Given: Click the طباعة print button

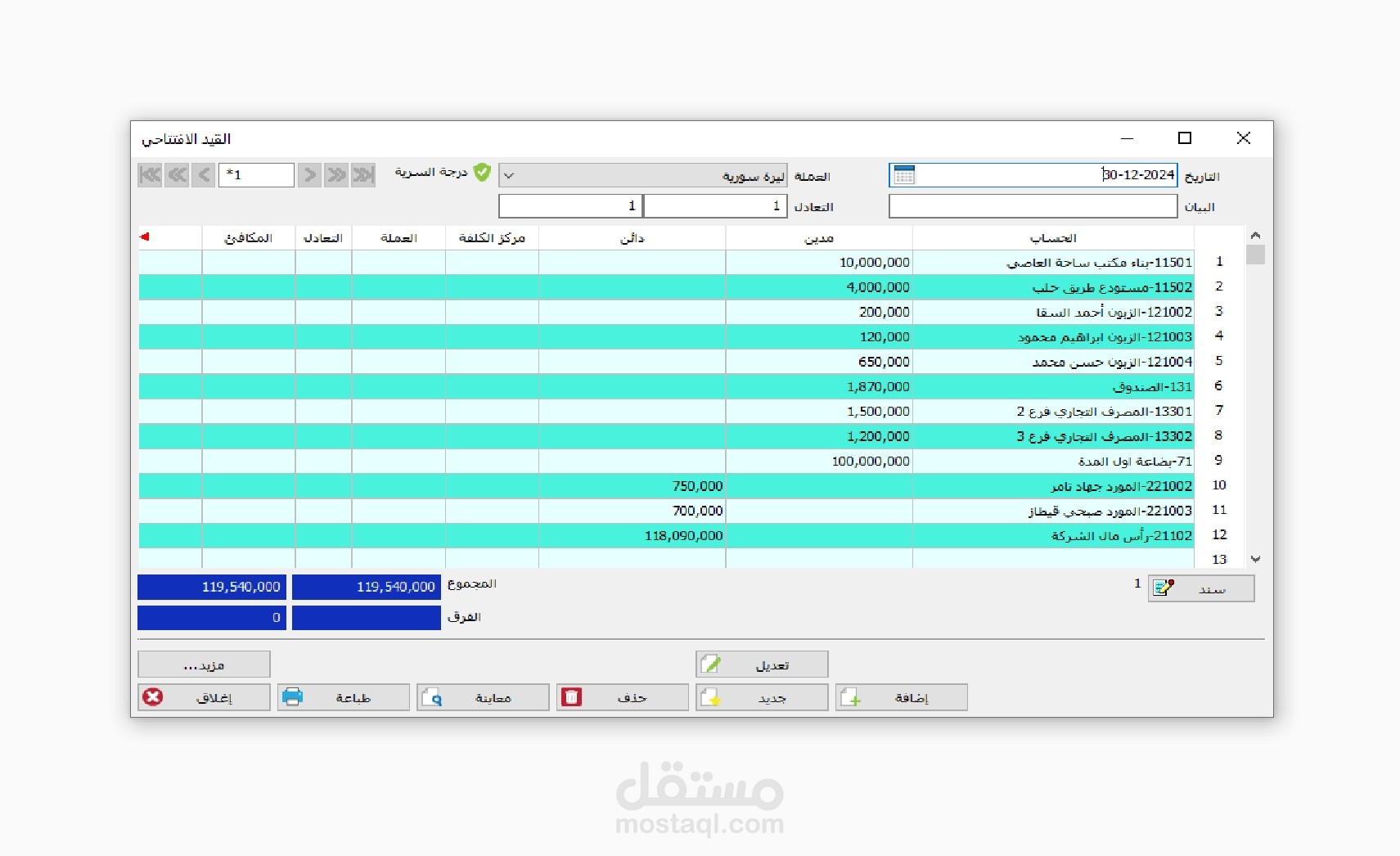Looking at the screenshot, I should (344, 697).
